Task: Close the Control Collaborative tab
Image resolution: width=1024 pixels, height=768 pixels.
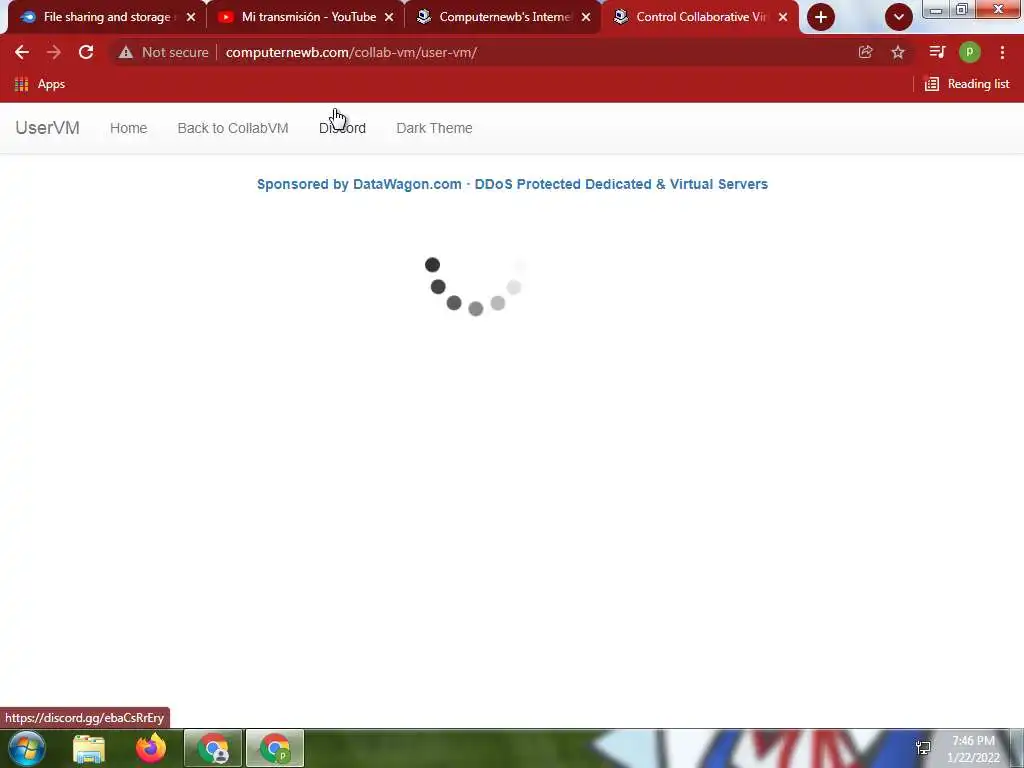Action: point(783,17)
